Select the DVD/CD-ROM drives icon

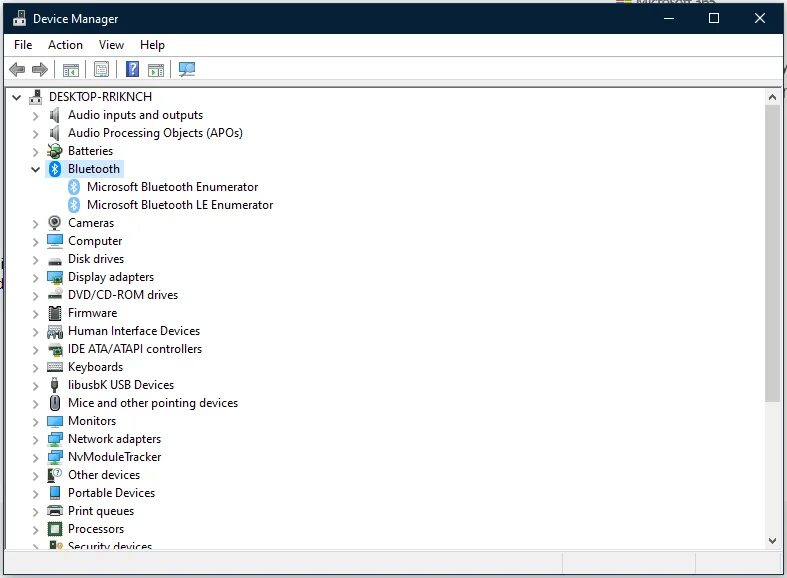55,295
